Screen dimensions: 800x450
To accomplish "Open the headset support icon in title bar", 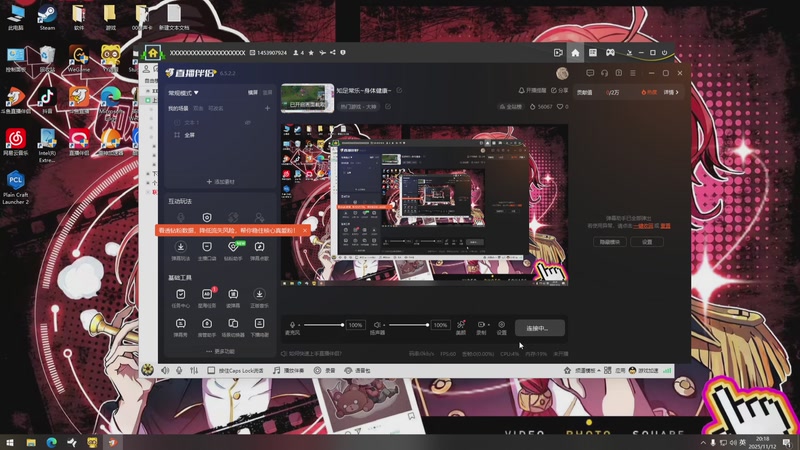I will point(604,73).
